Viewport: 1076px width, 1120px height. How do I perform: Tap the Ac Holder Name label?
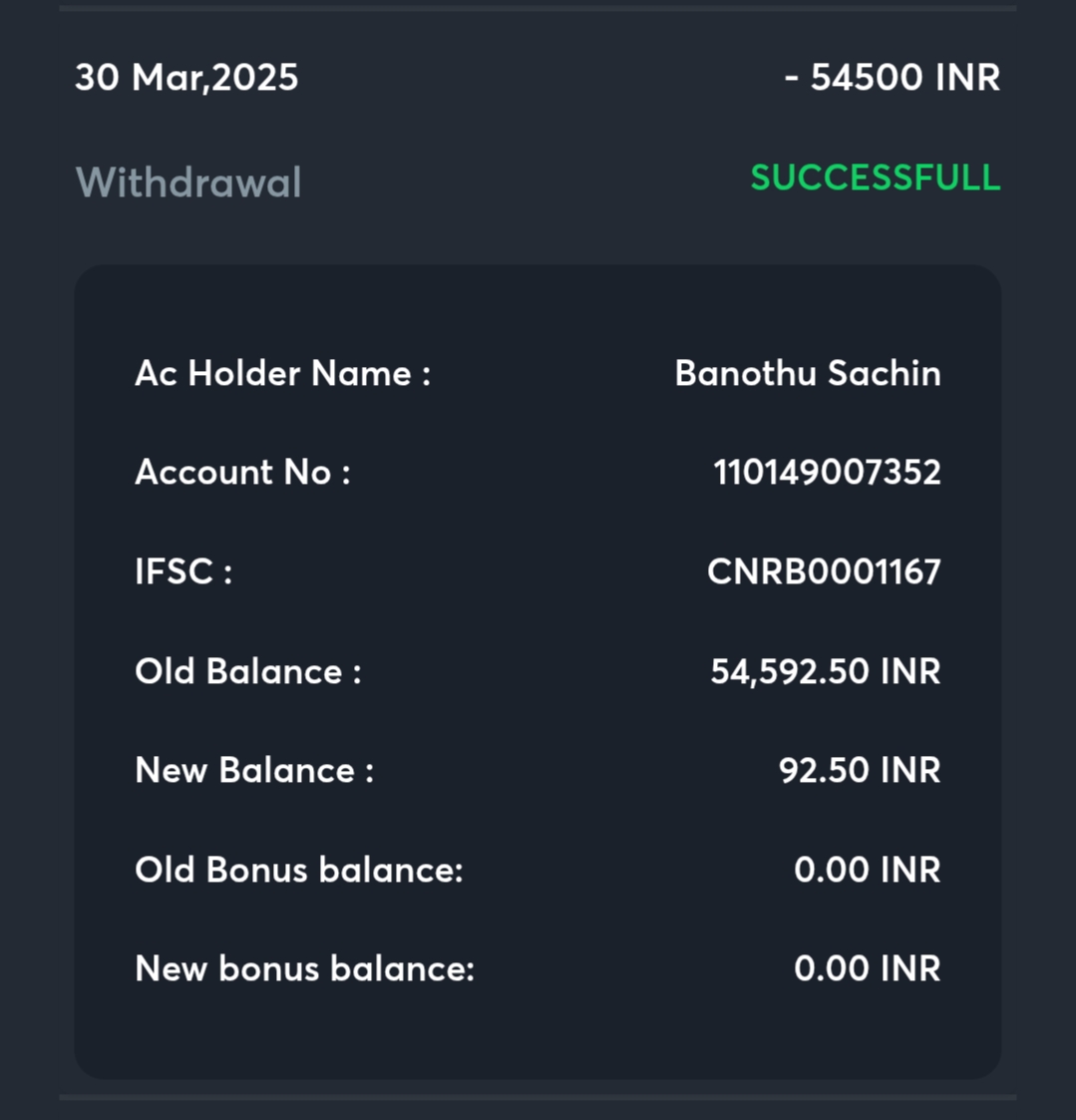[x=282, y=373]
